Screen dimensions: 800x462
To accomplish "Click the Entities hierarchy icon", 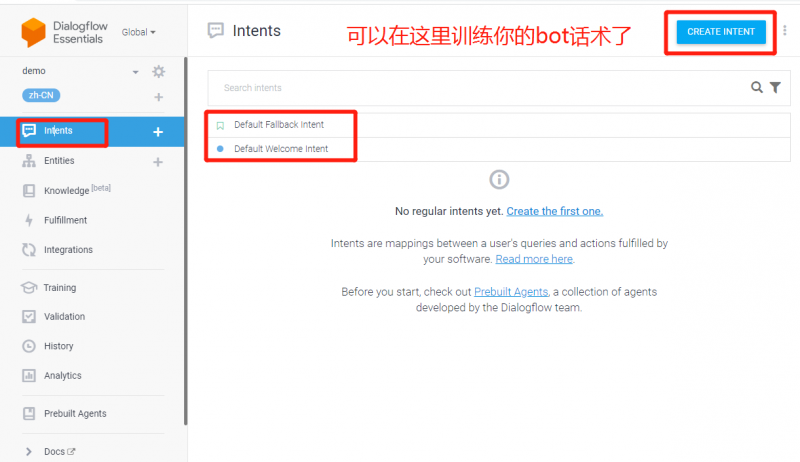I will (29, 161).
